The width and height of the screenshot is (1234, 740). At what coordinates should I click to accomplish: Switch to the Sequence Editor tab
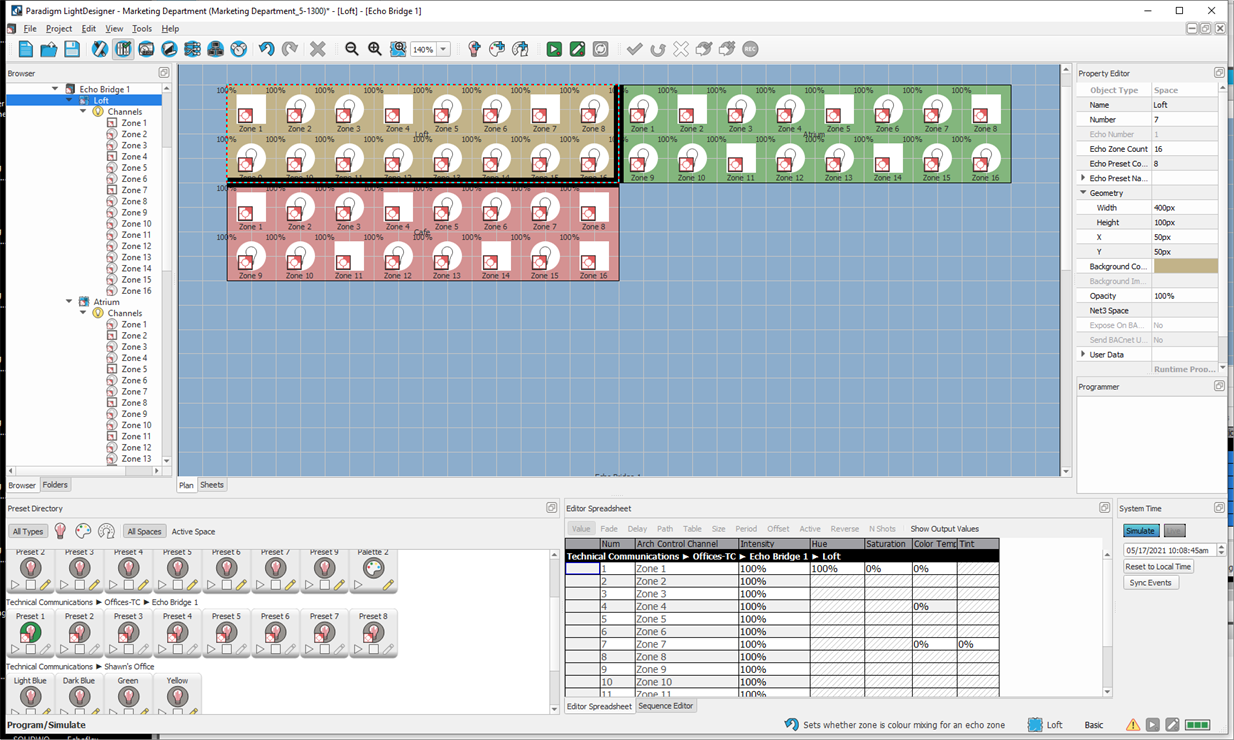click(666, 706)
